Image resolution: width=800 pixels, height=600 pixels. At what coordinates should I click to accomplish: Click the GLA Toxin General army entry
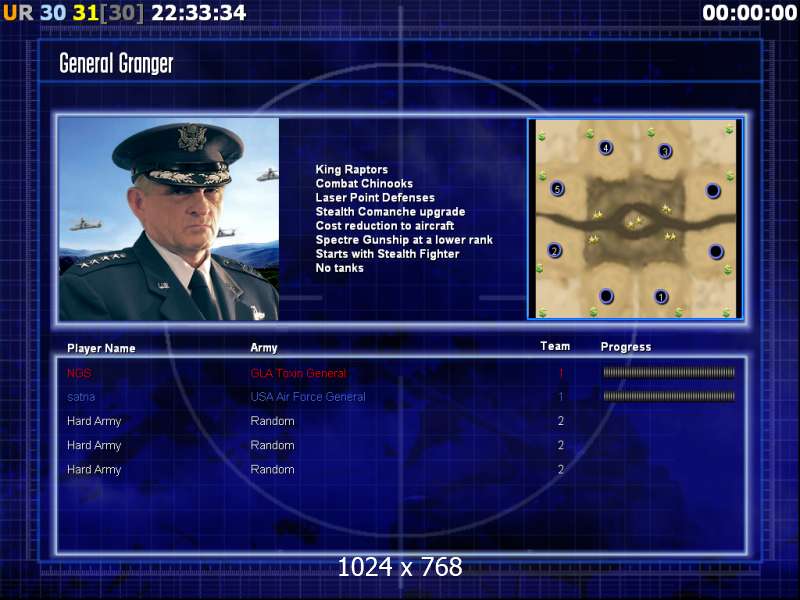tap(298, 373)
